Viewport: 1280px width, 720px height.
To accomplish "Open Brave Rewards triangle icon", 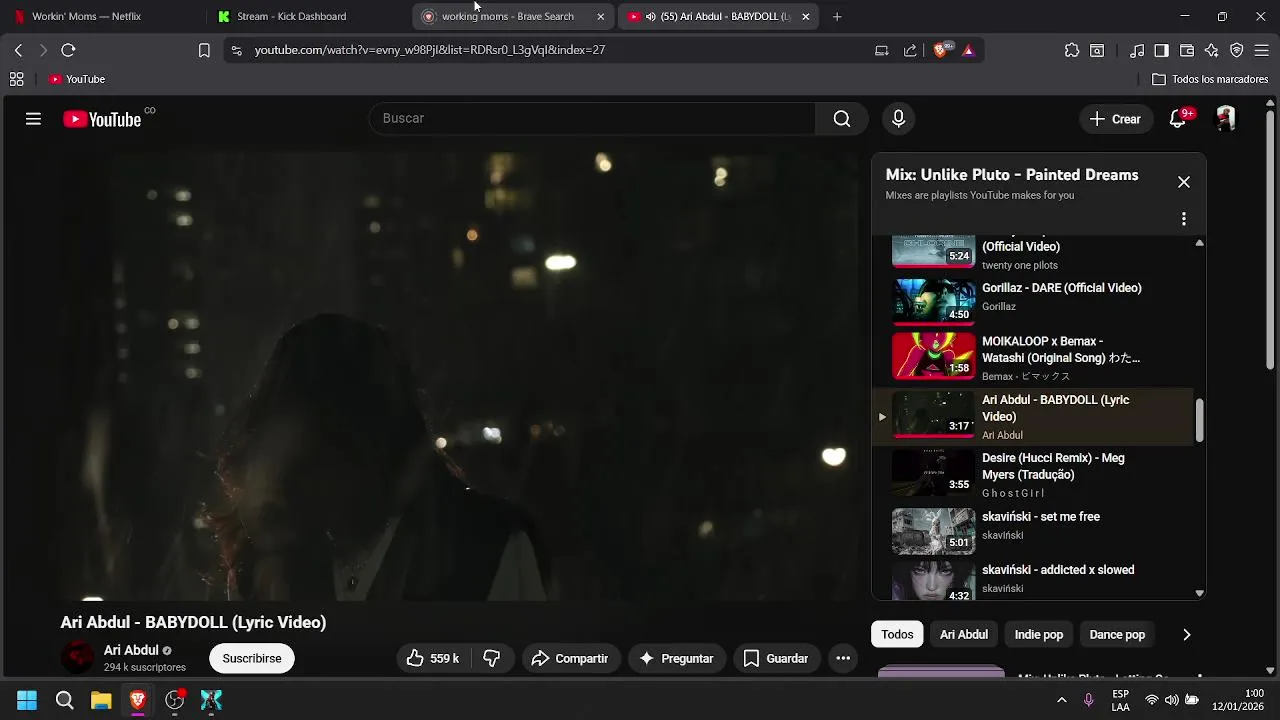I will click(x=968, y=50).
